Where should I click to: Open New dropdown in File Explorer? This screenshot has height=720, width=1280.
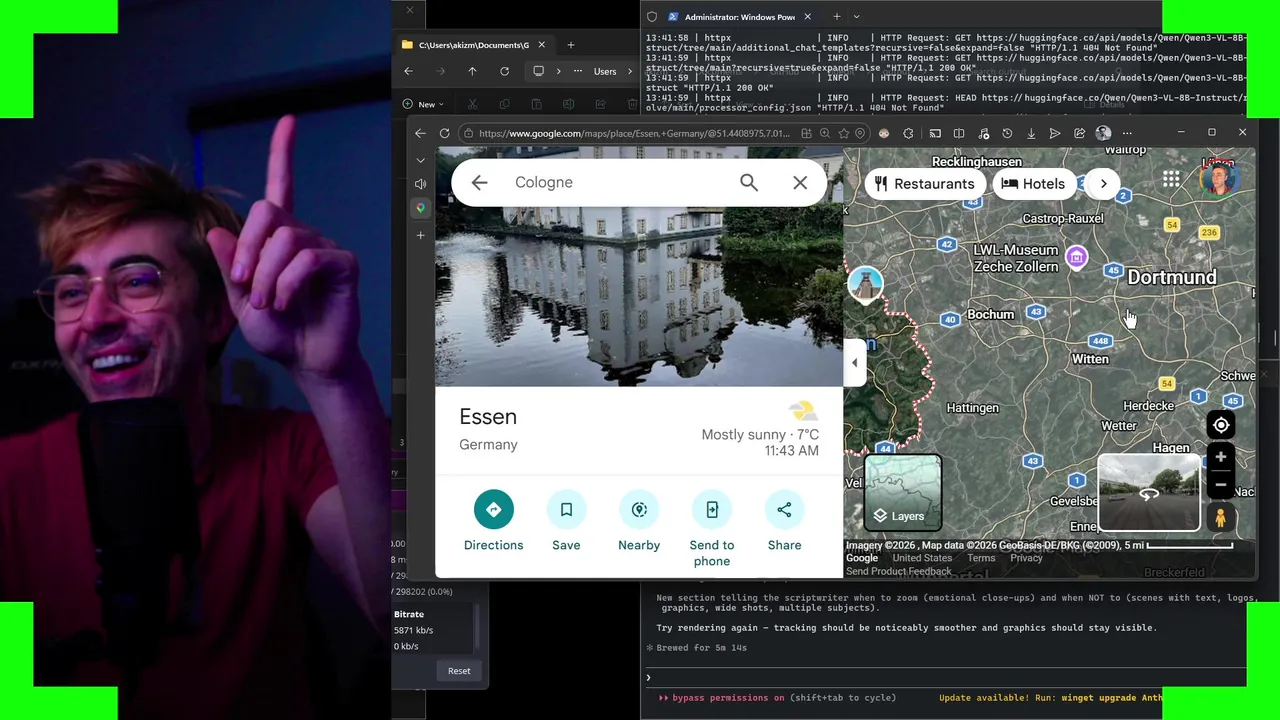point(424,104)
